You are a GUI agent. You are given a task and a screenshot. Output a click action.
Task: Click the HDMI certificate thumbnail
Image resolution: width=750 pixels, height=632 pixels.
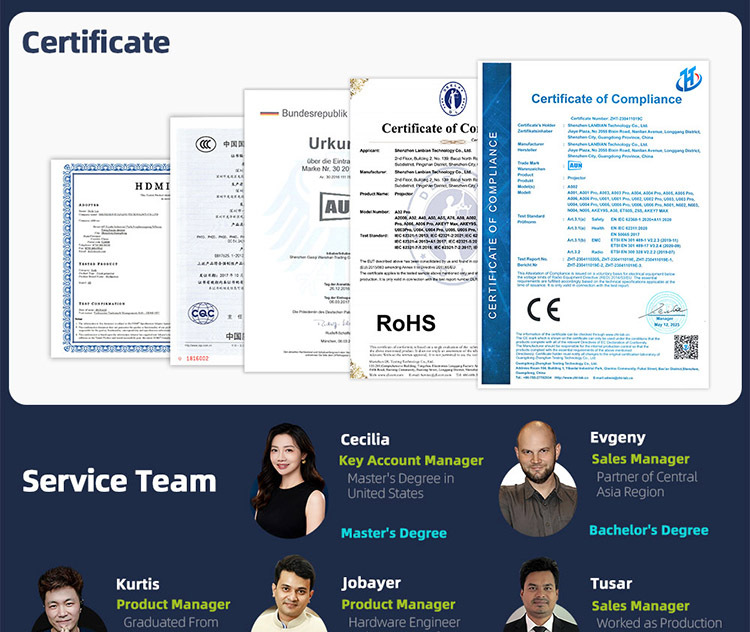click(110, 258)
